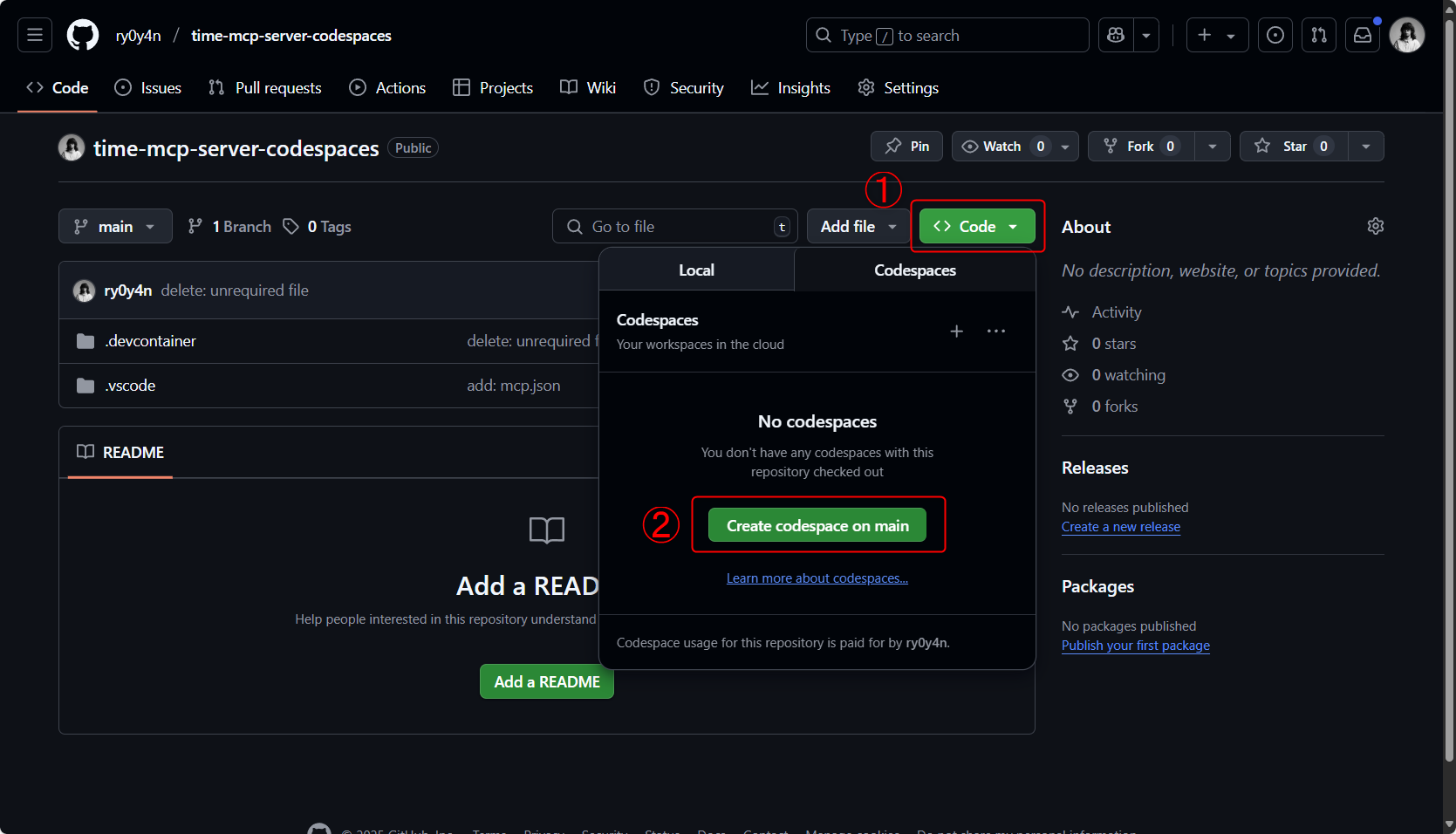
Task: Edit repository details gear icon in About
Action: (x=1376, y=227)
